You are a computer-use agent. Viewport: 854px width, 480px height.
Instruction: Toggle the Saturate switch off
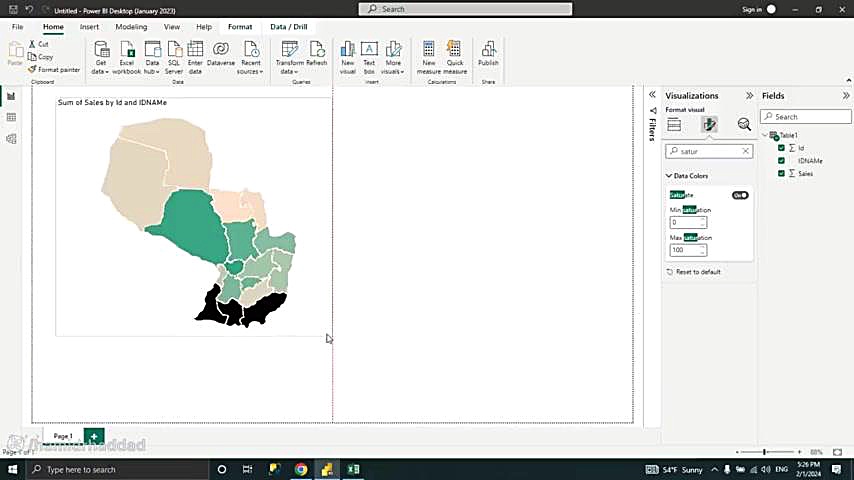[740, 195]
